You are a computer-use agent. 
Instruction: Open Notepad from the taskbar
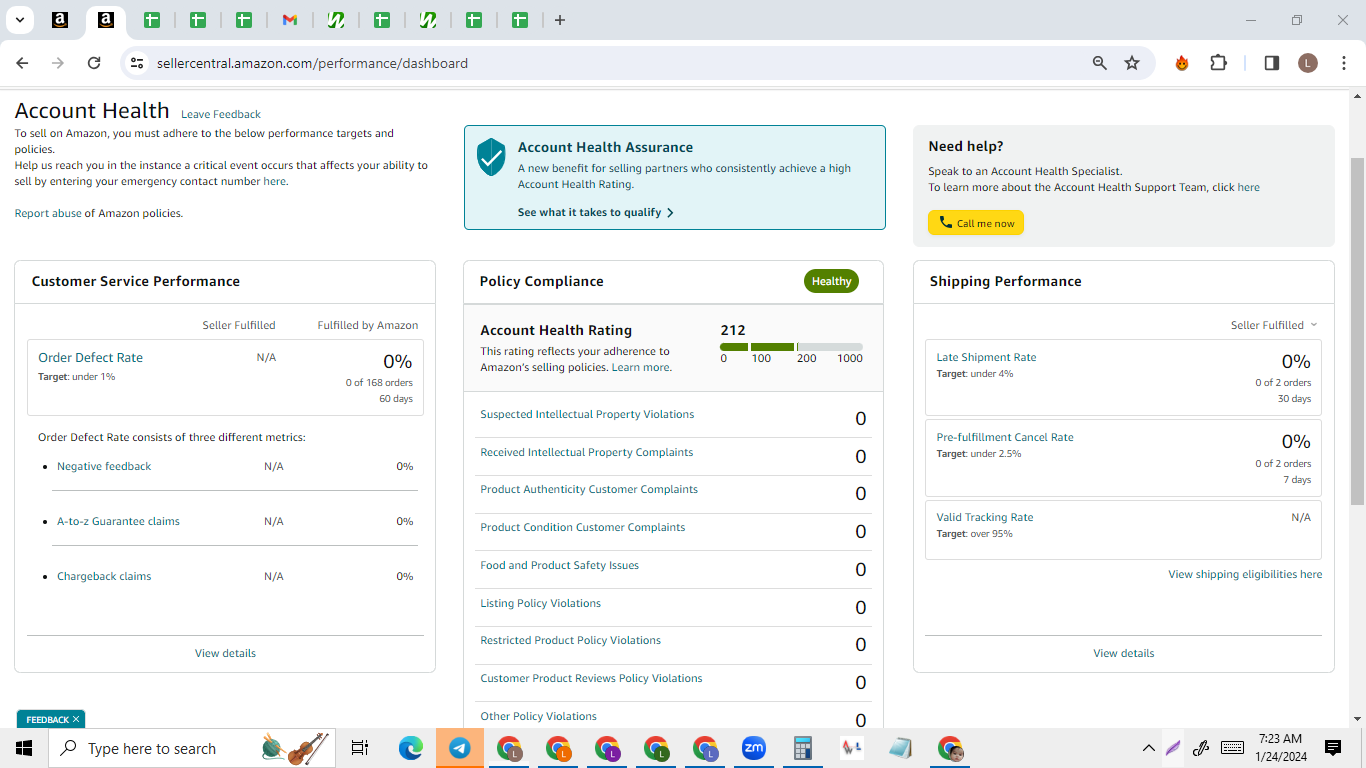coord(900,748)
